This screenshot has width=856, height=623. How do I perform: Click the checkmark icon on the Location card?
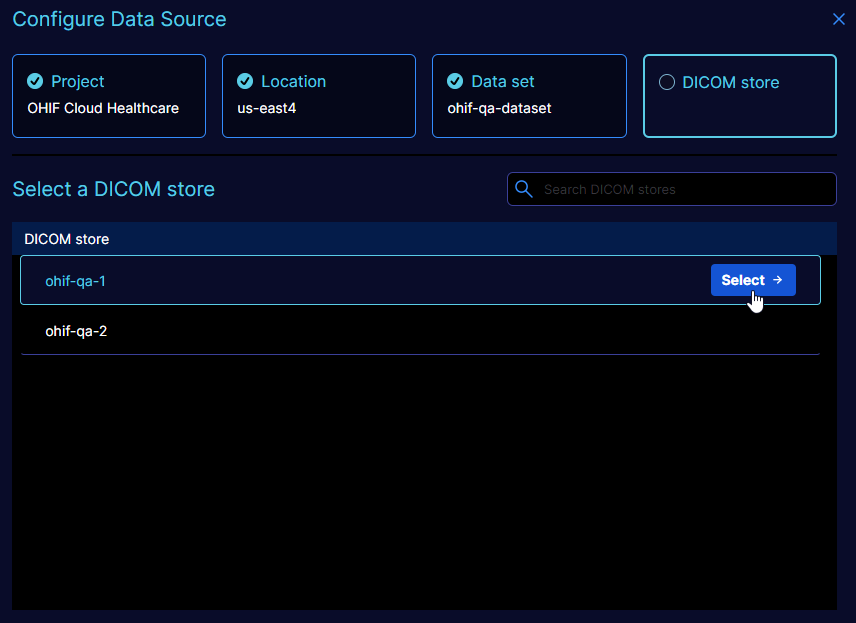(245, 82)
